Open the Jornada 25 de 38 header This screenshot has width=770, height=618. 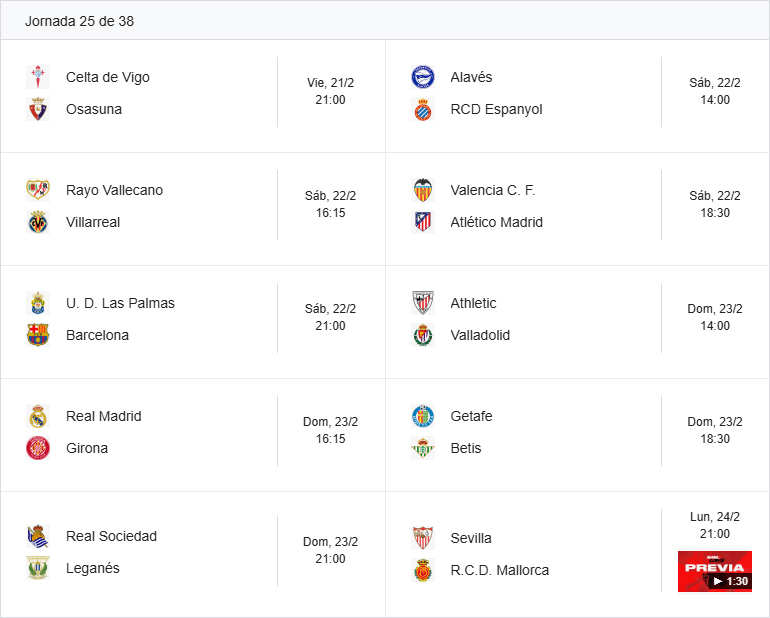[79, 21]
